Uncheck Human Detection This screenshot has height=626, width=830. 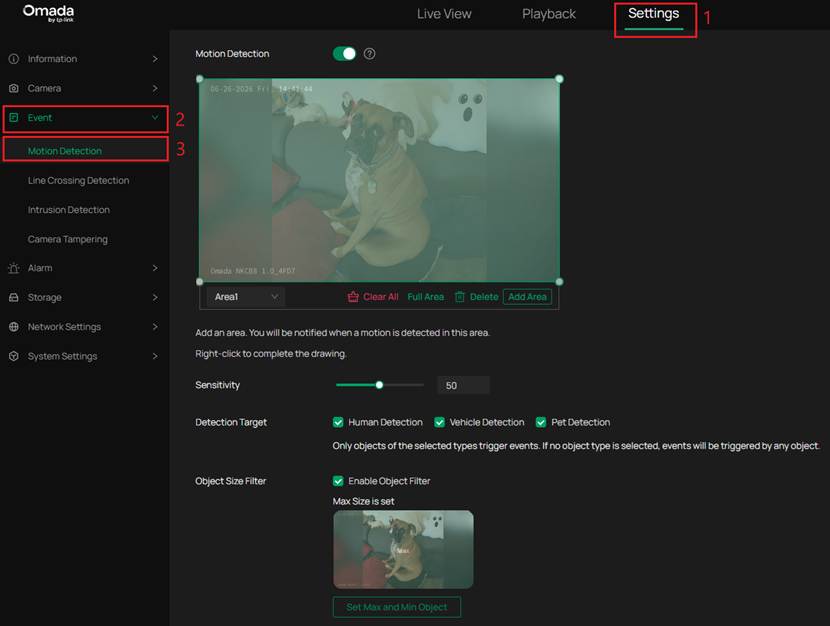point(338,422)
